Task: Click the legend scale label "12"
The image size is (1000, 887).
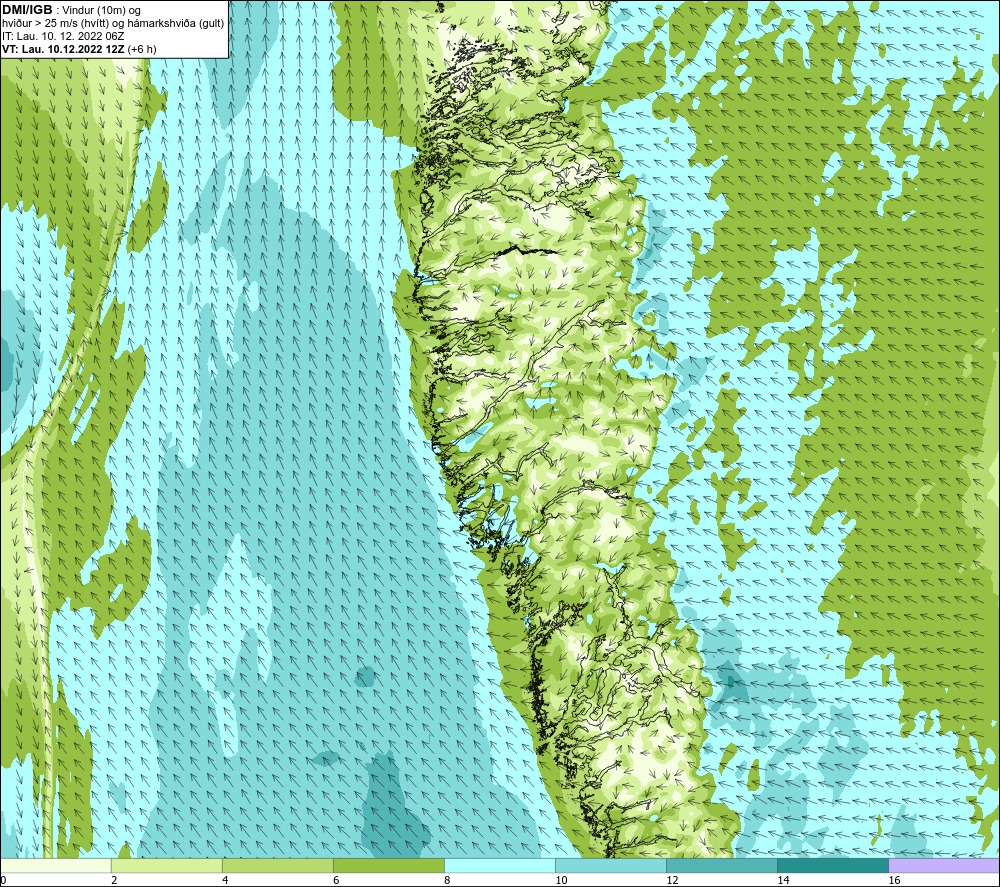Action: tap(672, 880)
